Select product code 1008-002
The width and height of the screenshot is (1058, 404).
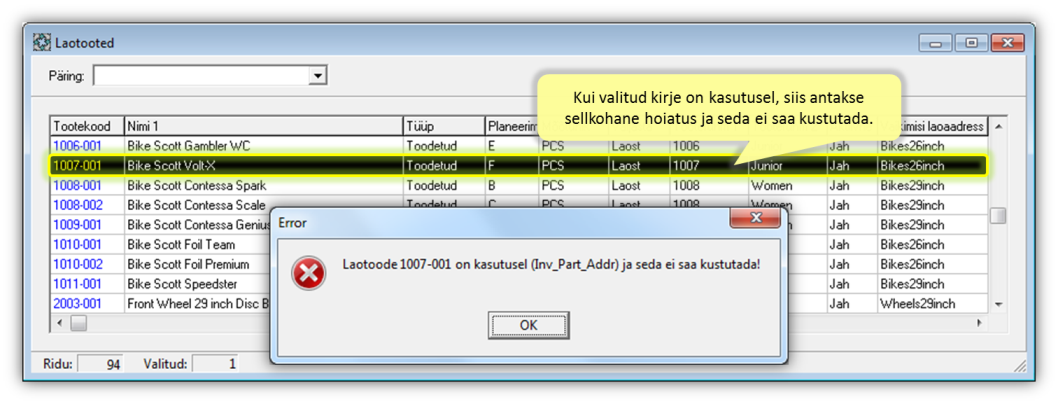(x=77, y=204)
